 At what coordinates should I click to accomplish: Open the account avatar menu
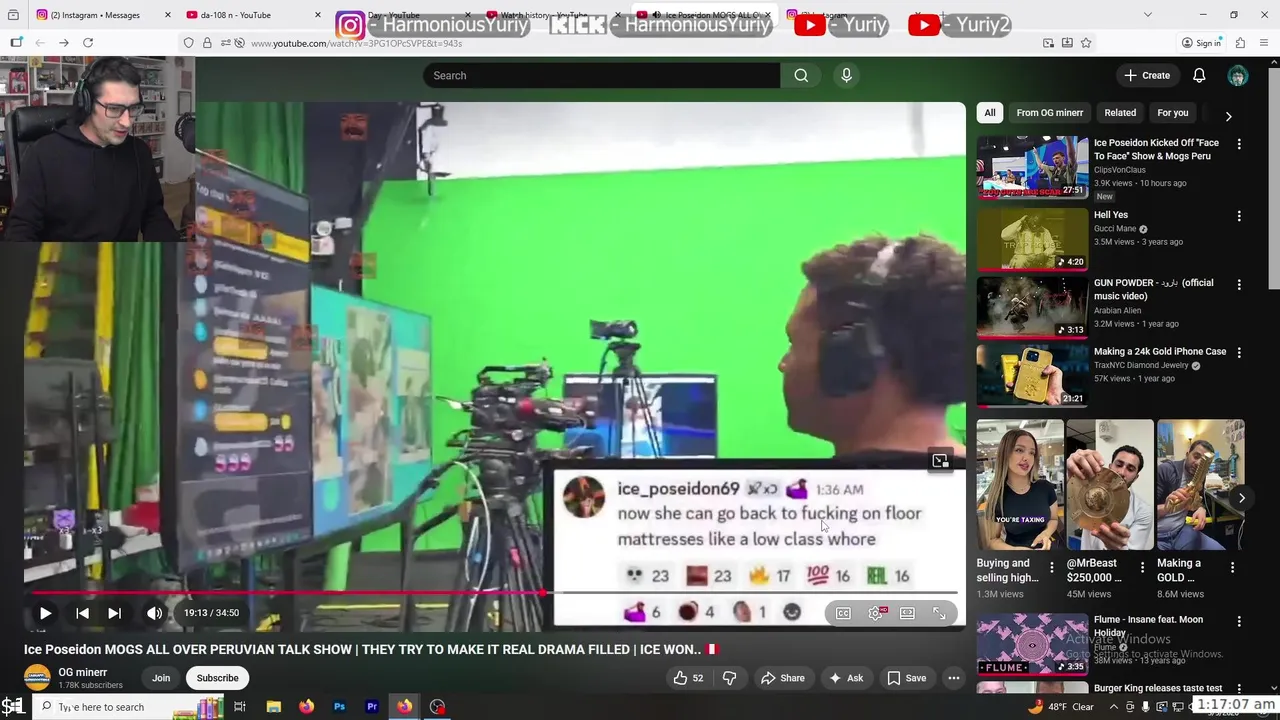click(x=1238, y=76)
